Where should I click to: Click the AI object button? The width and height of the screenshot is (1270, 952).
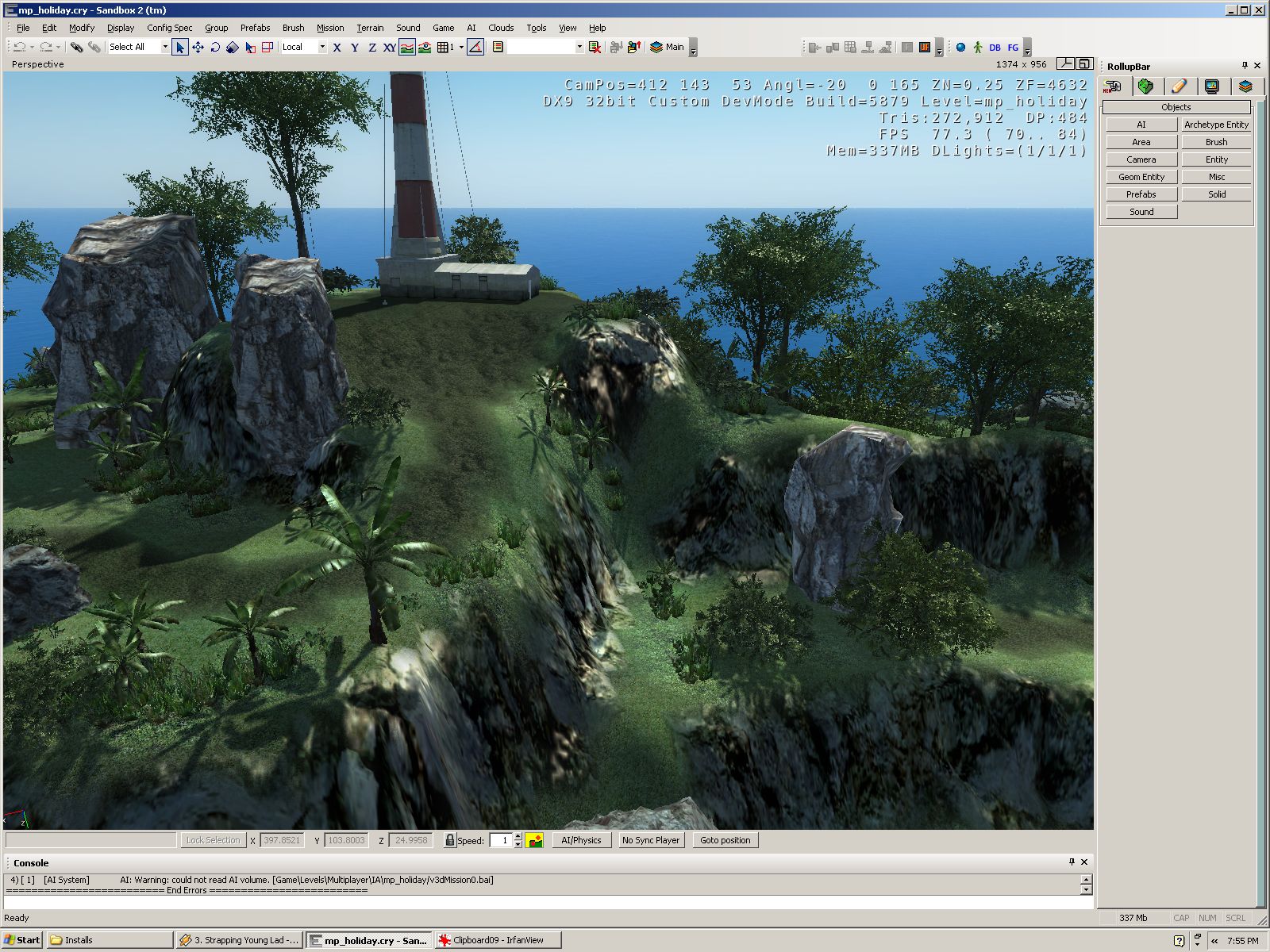tap(1141, 125)
